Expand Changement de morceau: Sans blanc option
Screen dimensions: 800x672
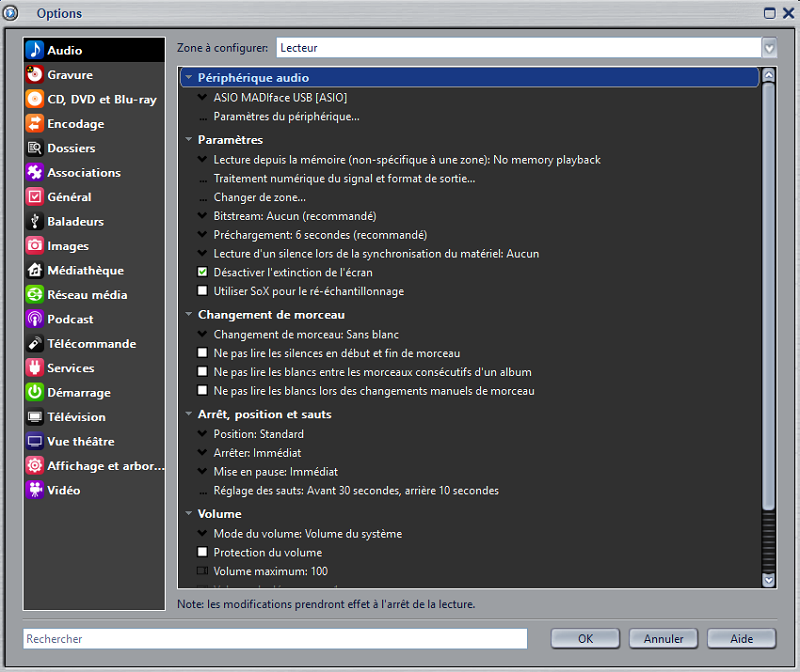click(203, 334)
